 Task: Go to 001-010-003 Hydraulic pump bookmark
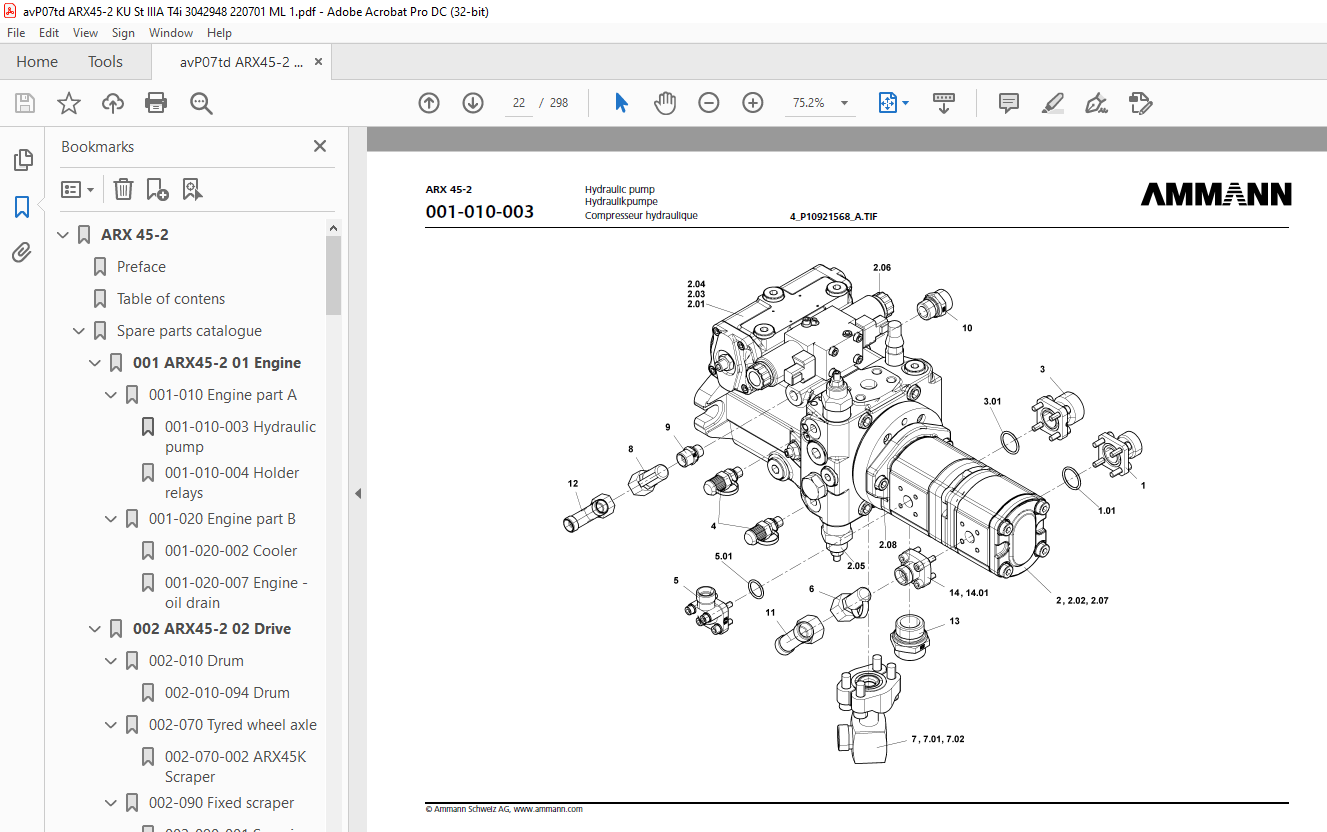pos(240,437)
